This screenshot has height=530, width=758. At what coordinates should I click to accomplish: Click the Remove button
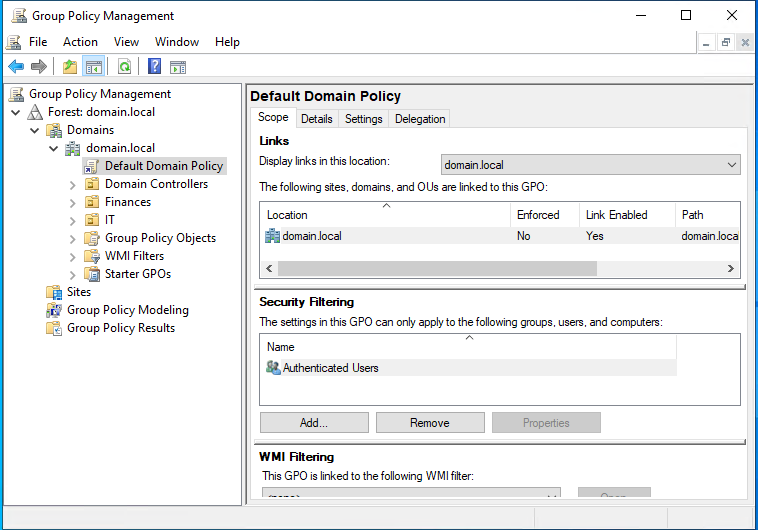click(x=430, y=423)
